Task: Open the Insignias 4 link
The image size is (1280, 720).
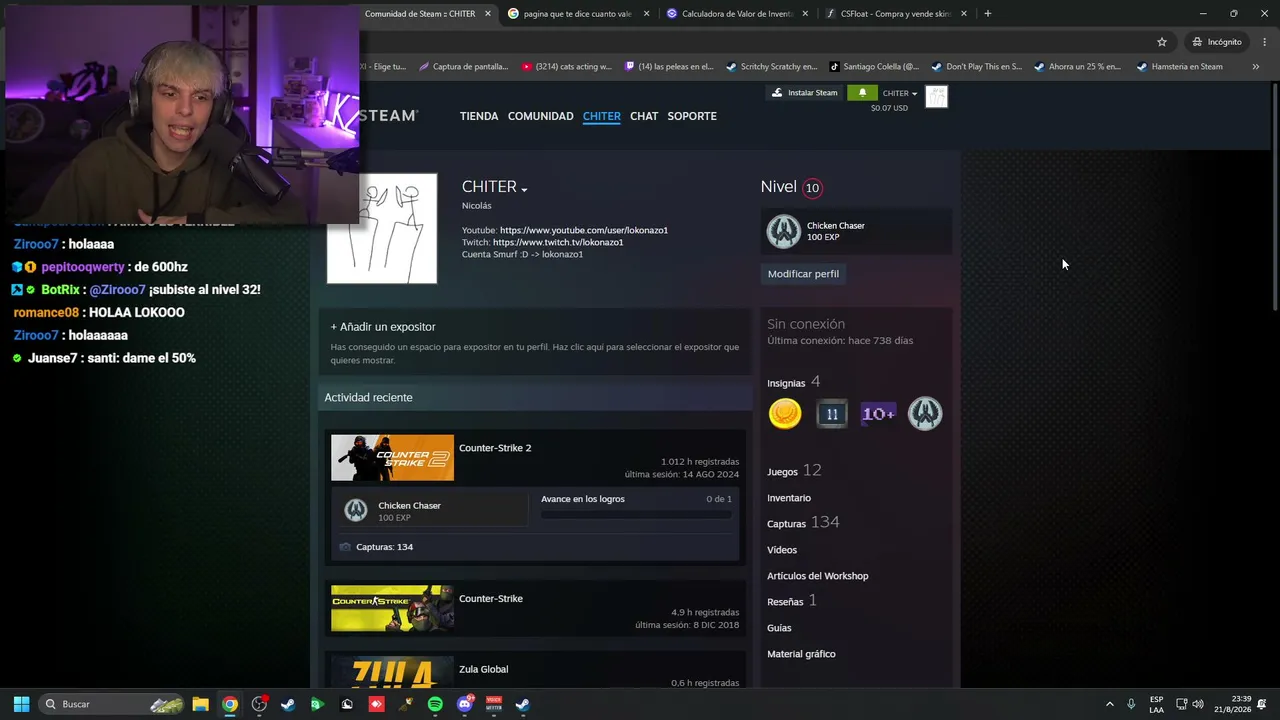Action: click(794, 382)
